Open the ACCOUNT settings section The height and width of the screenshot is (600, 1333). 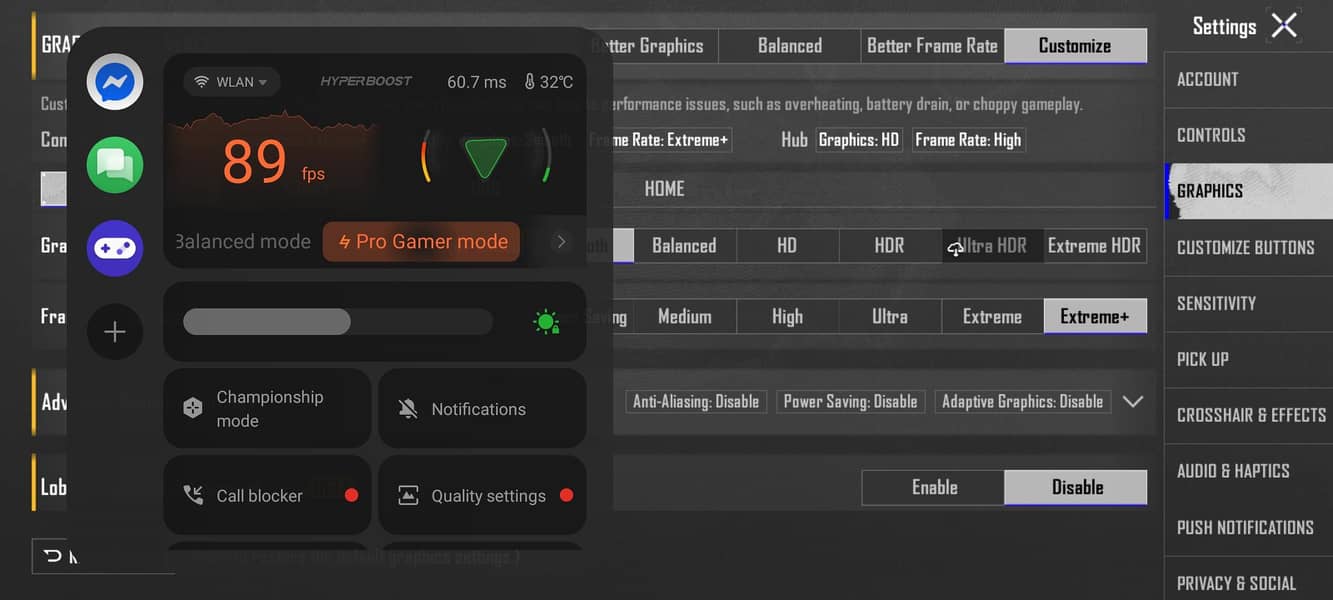[1249, 80]
